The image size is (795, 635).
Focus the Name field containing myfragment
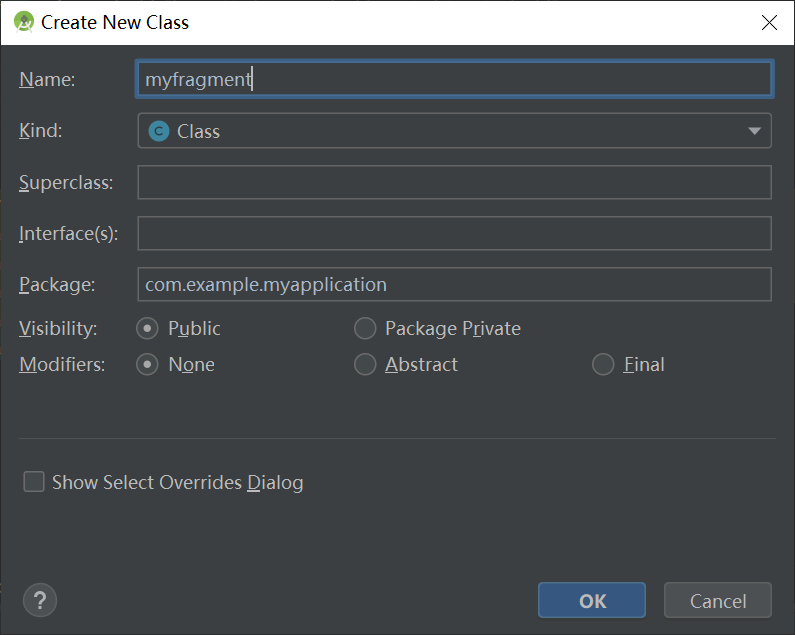[454, 79]
